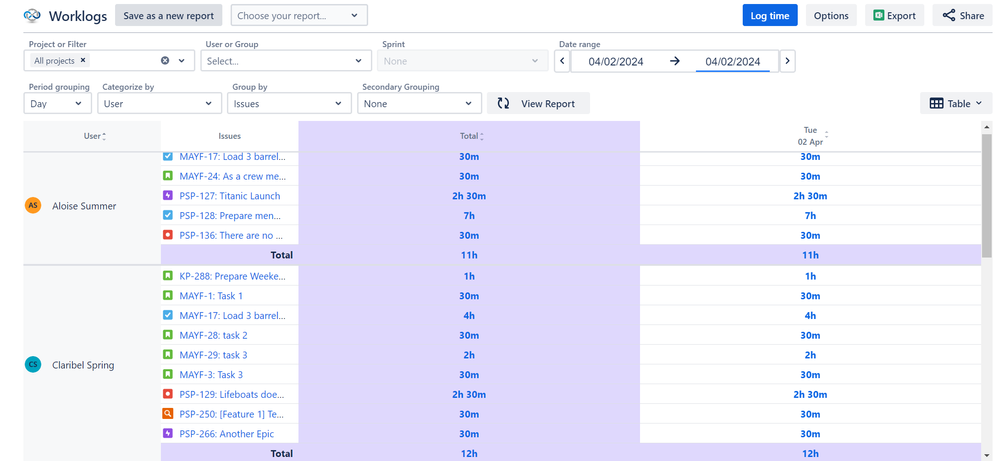Click the Claribel Spring user name

[83, 365]
